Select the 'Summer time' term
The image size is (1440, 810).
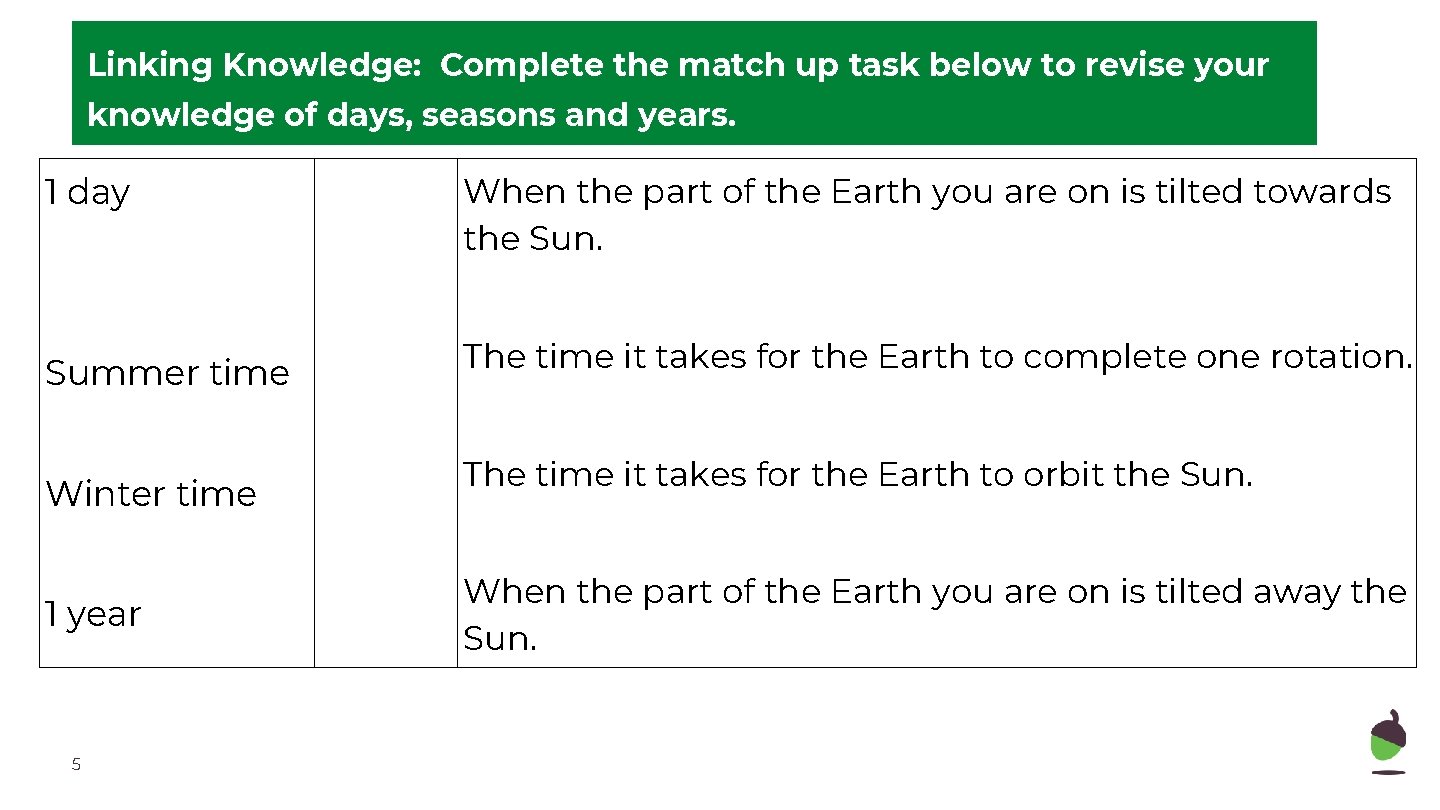point(167,373)
